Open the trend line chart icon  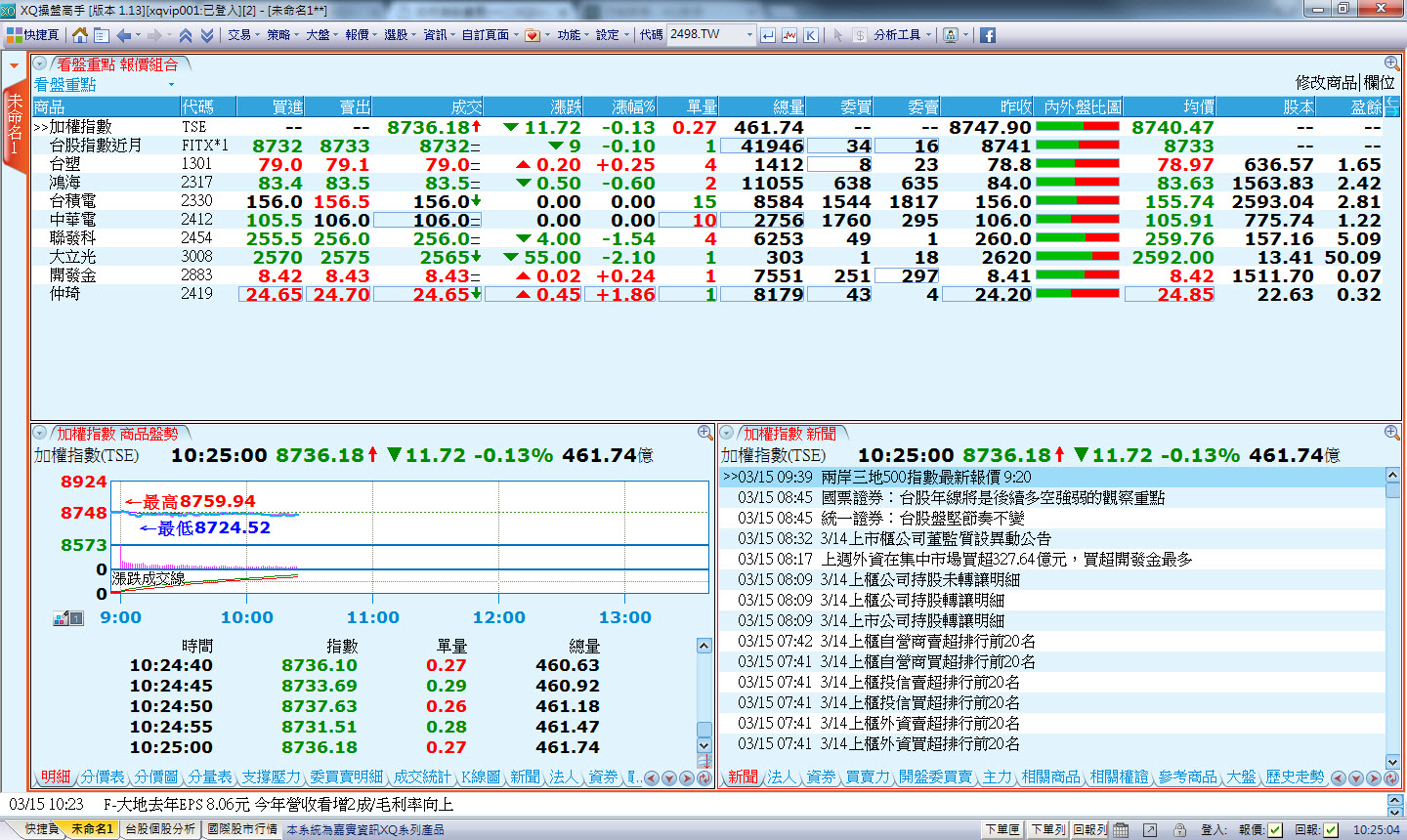click(789, 35)
